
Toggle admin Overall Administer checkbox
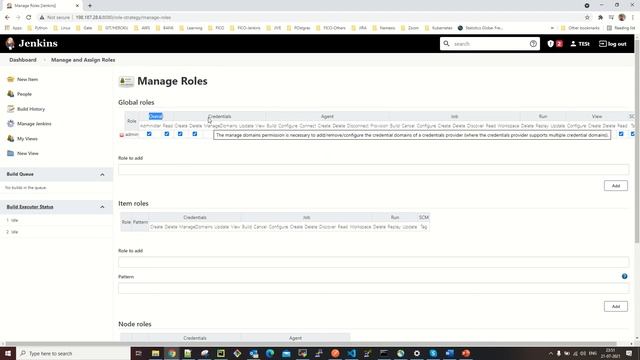tap(149, 134)
